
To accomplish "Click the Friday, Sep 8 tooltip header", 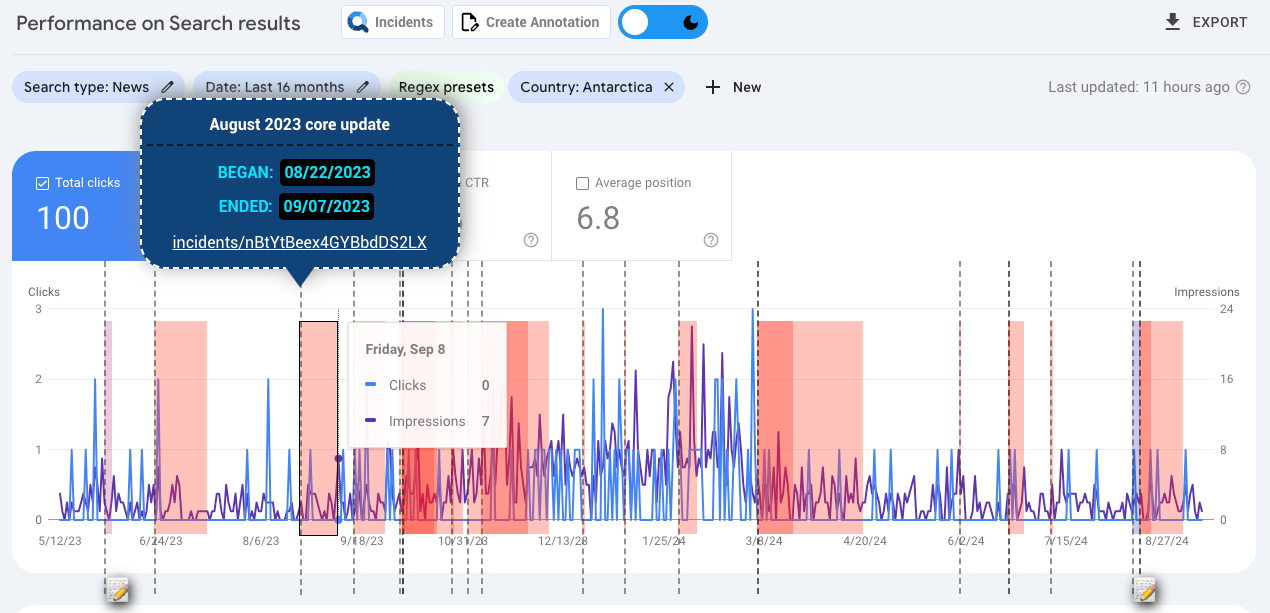I will 405,349.
